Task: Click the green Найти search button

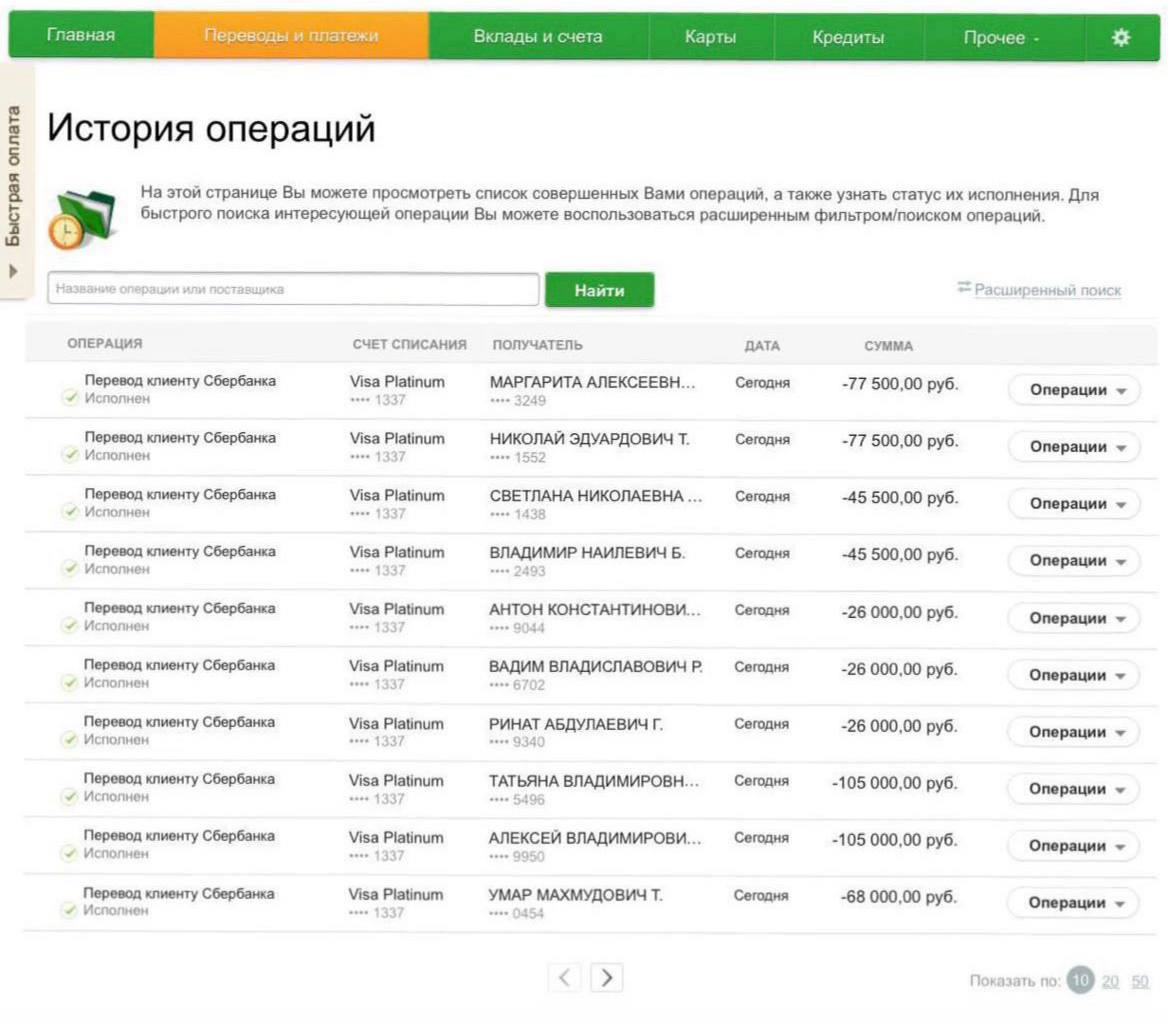Action: (x=599, y=290)
